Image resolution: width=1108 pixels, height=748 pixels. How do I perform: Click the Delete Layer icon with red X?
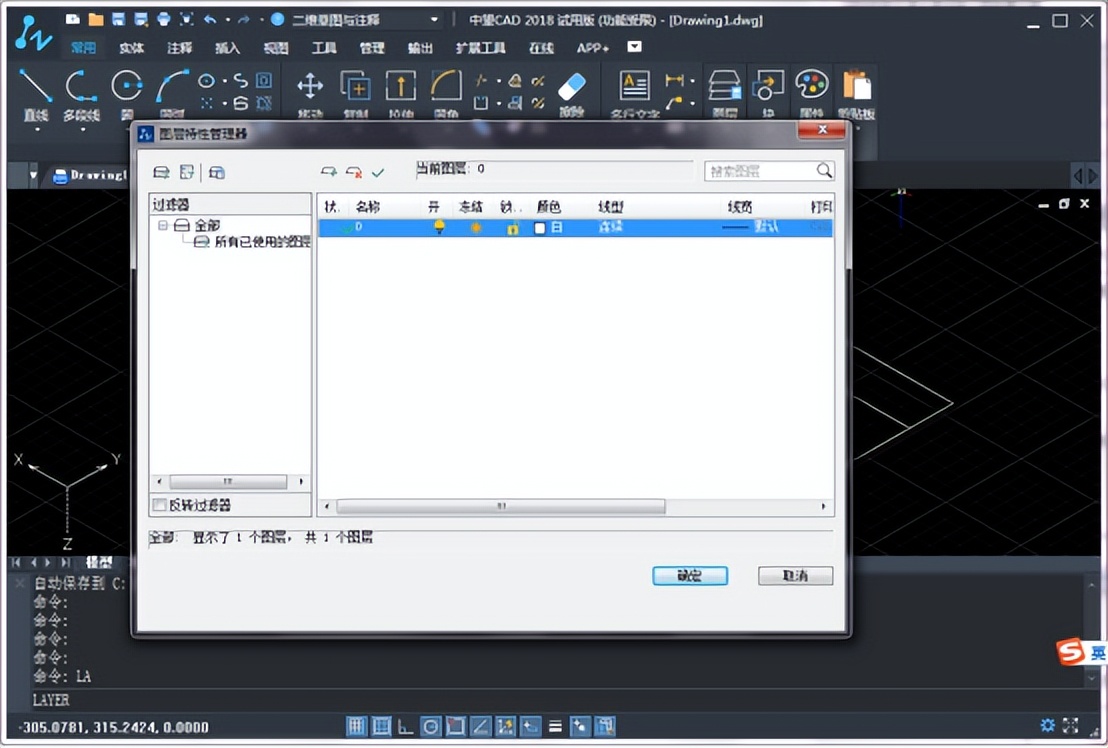pos(354,172)
